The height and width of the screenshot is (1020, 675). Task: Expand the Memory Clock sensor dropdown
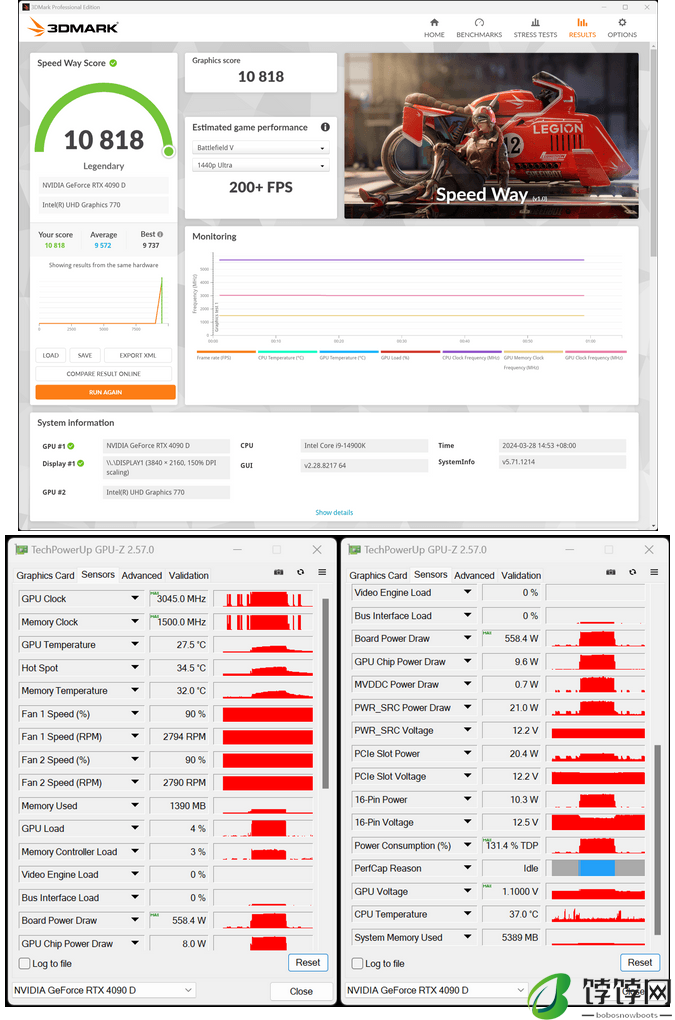pos(135,621)
